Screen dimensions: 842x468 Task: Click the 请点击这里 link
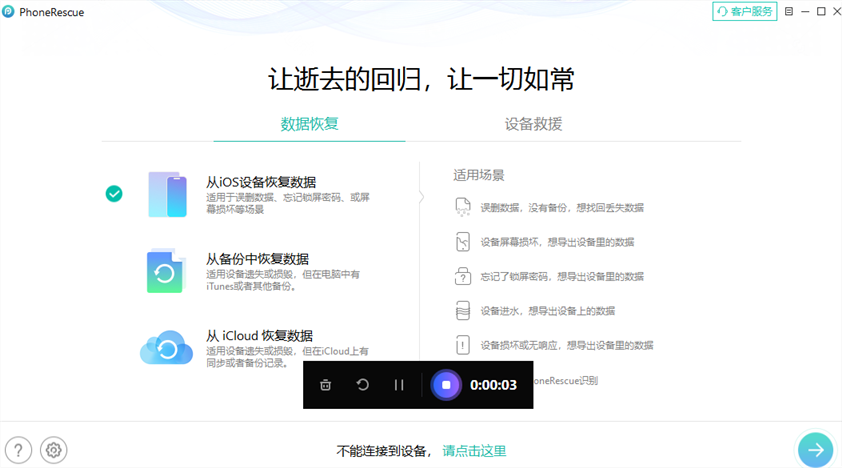coord(474,451)
